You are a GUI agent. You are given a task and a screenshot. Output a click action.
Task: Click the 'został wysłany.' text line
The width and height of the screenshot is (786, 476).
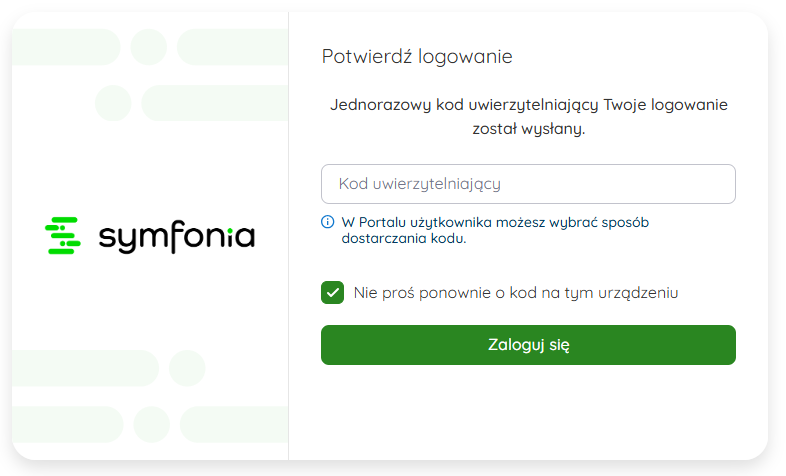[529, 129]
